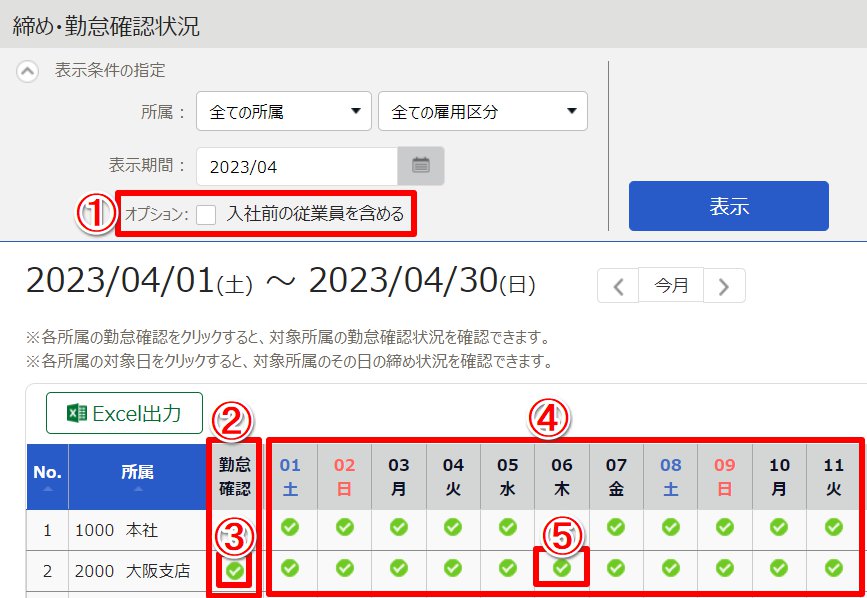Viewport: 867px width, 598px height.
Task: Click 大阪支店 check icon for 08 土
Action: coord(671,568)
